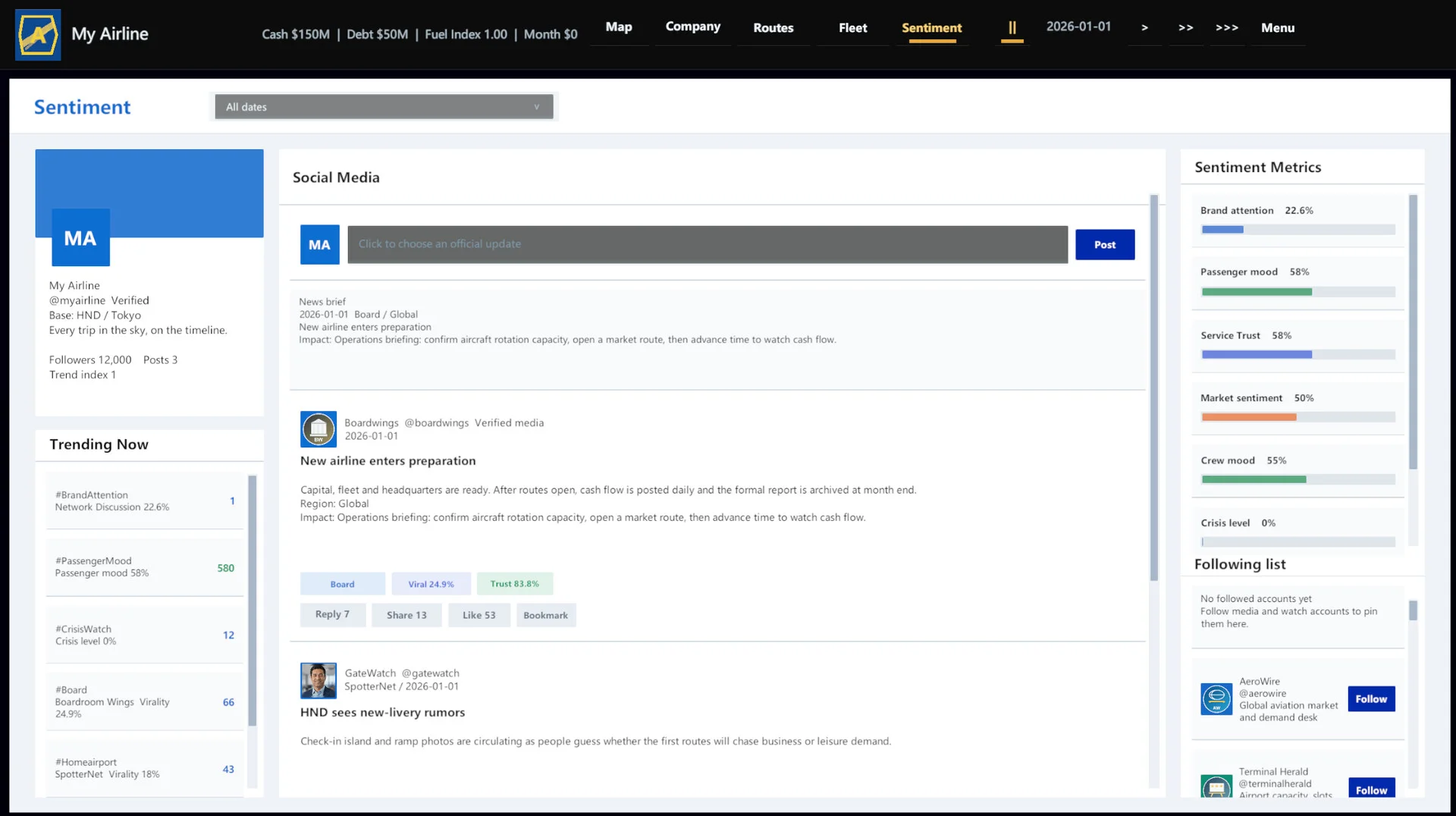Click the 'No followed accounts yet' notice
The height and width of the screenshot is (816, 1456).
[1298, 617]
